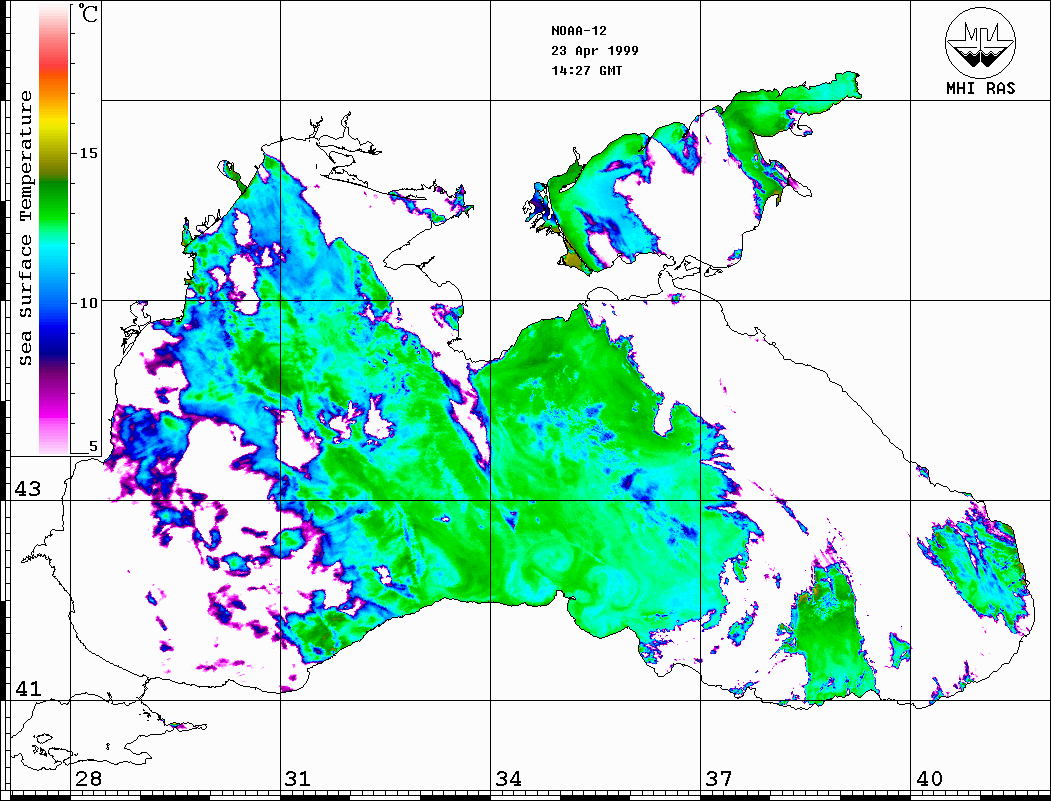Click longitude label "40"
Viewport: 1051px width, 801px height.
[x=929, y=779]
